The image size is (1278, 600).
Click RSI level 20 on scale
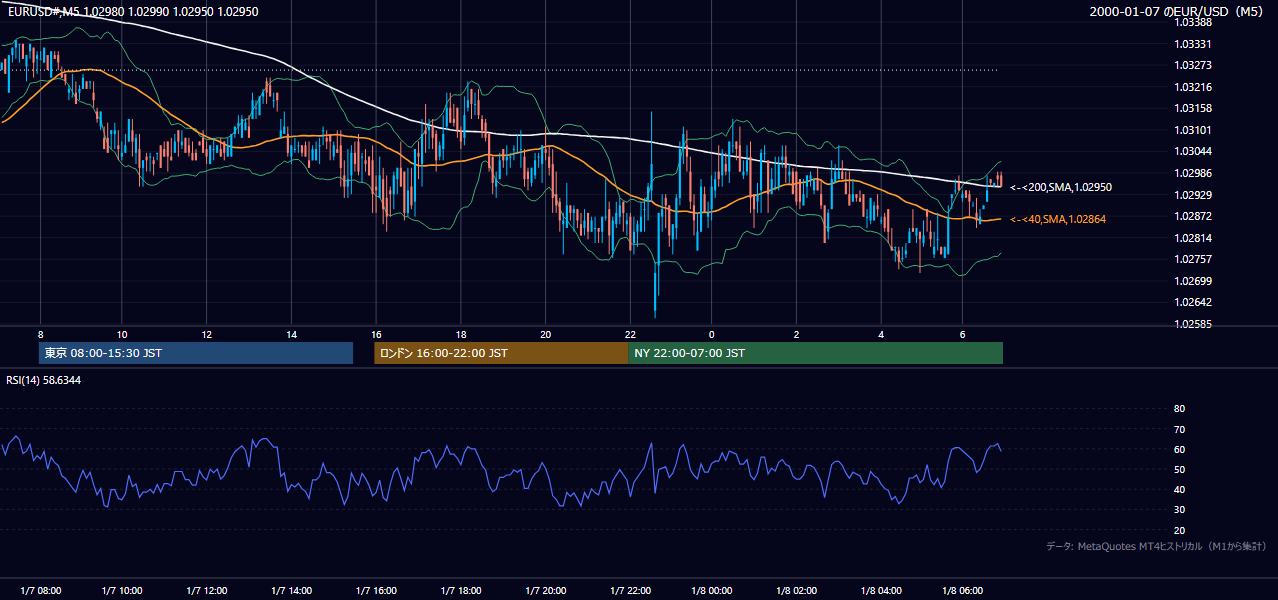pyautogui.click(x=1179, y=530)
